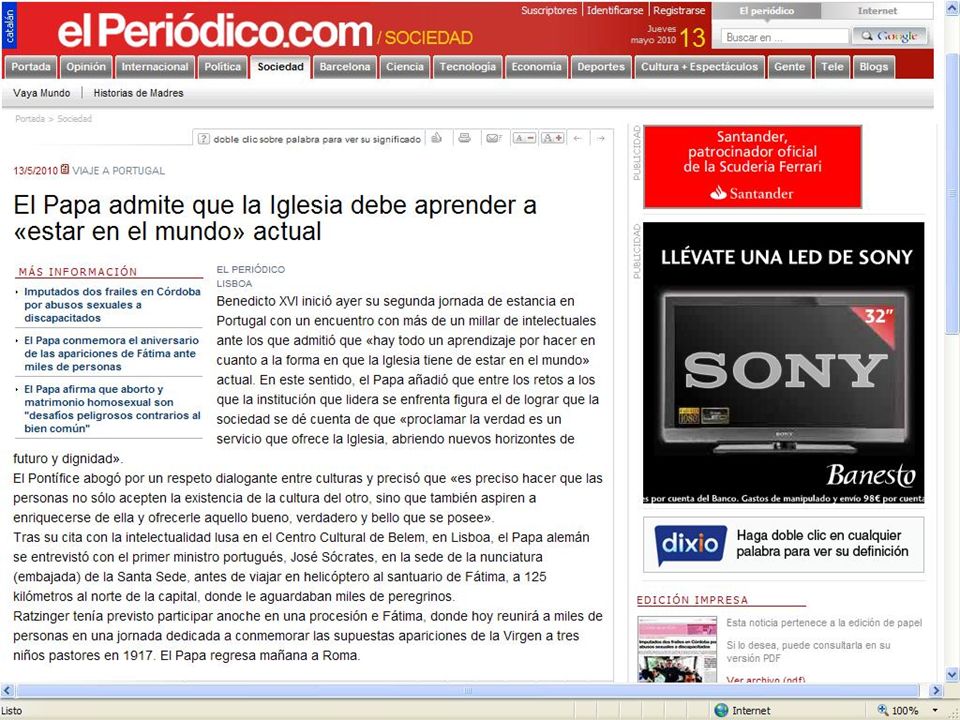The width and height of the screenshot is (960, 720).
Task: Click the Registrarse link
Action: click(x=679, y=10)
